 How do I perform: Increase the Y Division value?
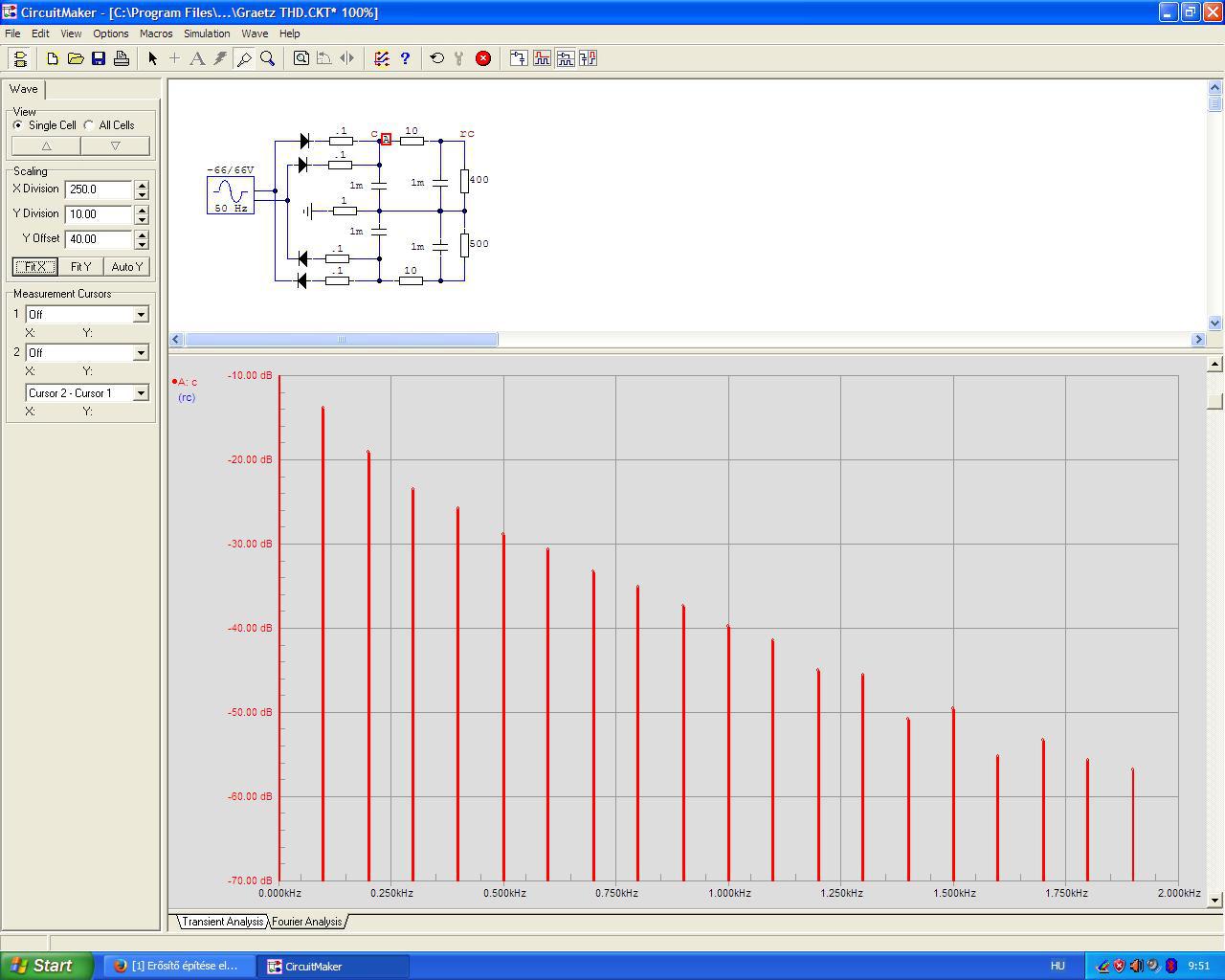click(142, 210)
